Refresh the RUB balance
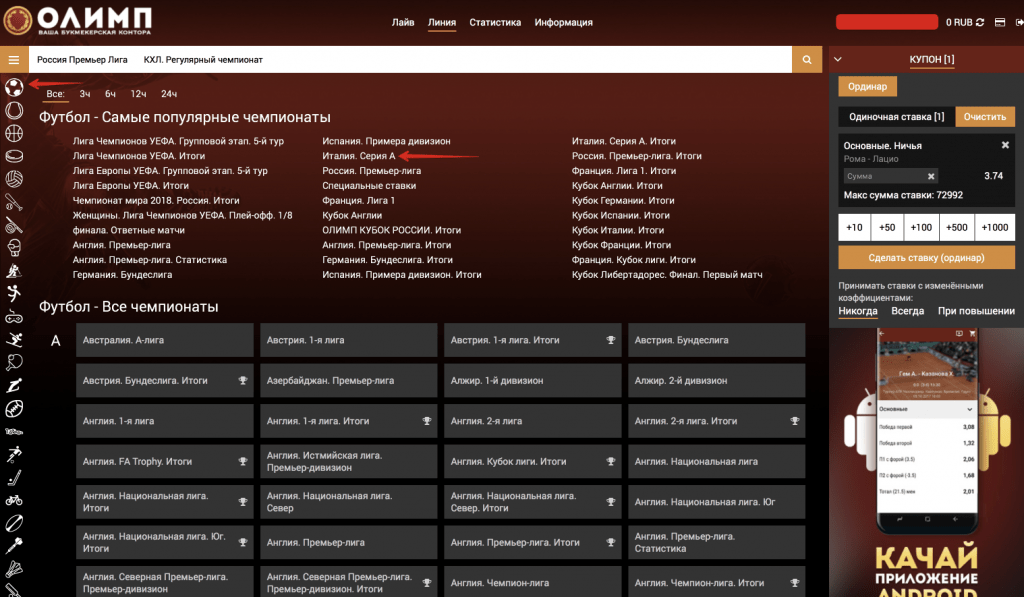The height and width of the screenshot is (597, 1024). pyautogui.click(x=979, y=22)
